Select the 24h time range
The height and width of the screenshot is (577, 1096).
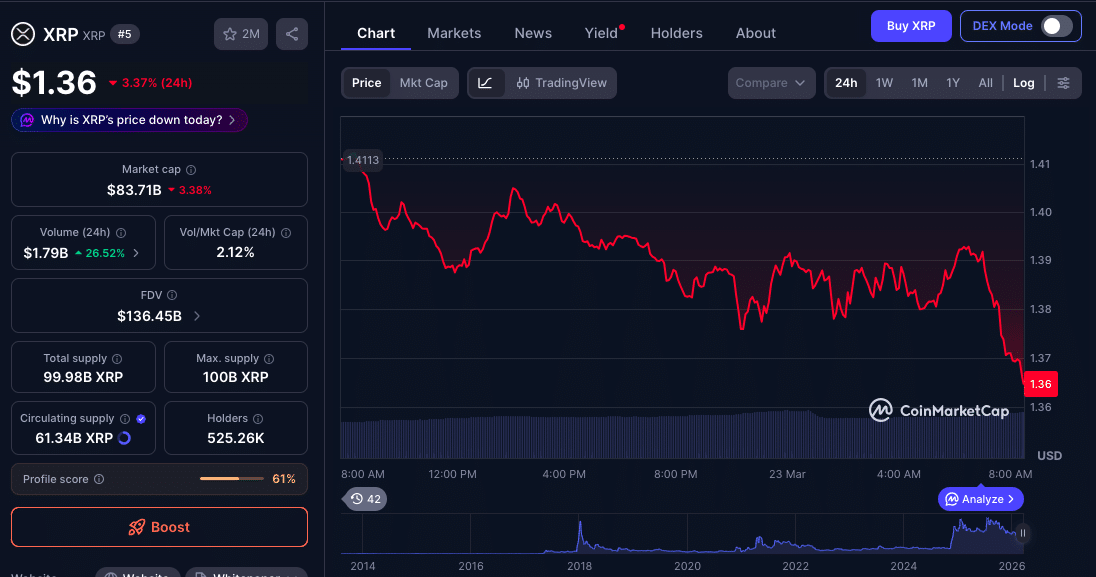[x=846, y=83]
